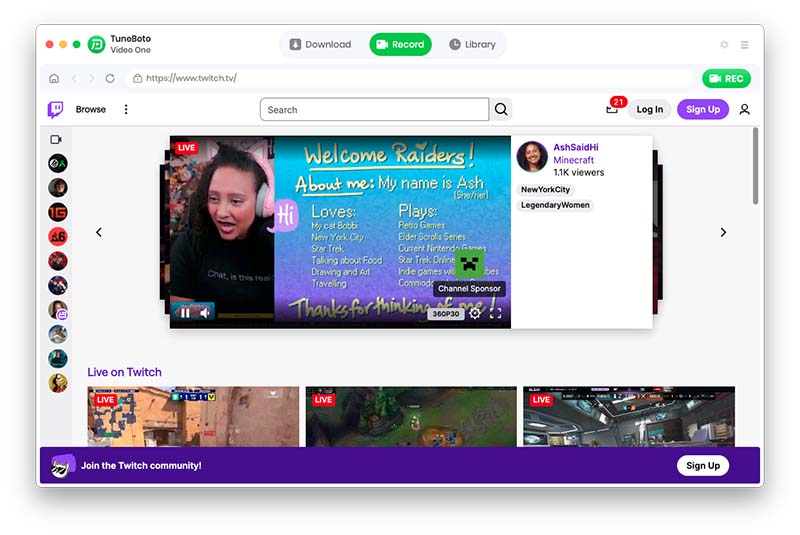The width and height of the screenshot is (800, 535).
Task: Open the third live stream thumbnail
Action: point(629,417)
